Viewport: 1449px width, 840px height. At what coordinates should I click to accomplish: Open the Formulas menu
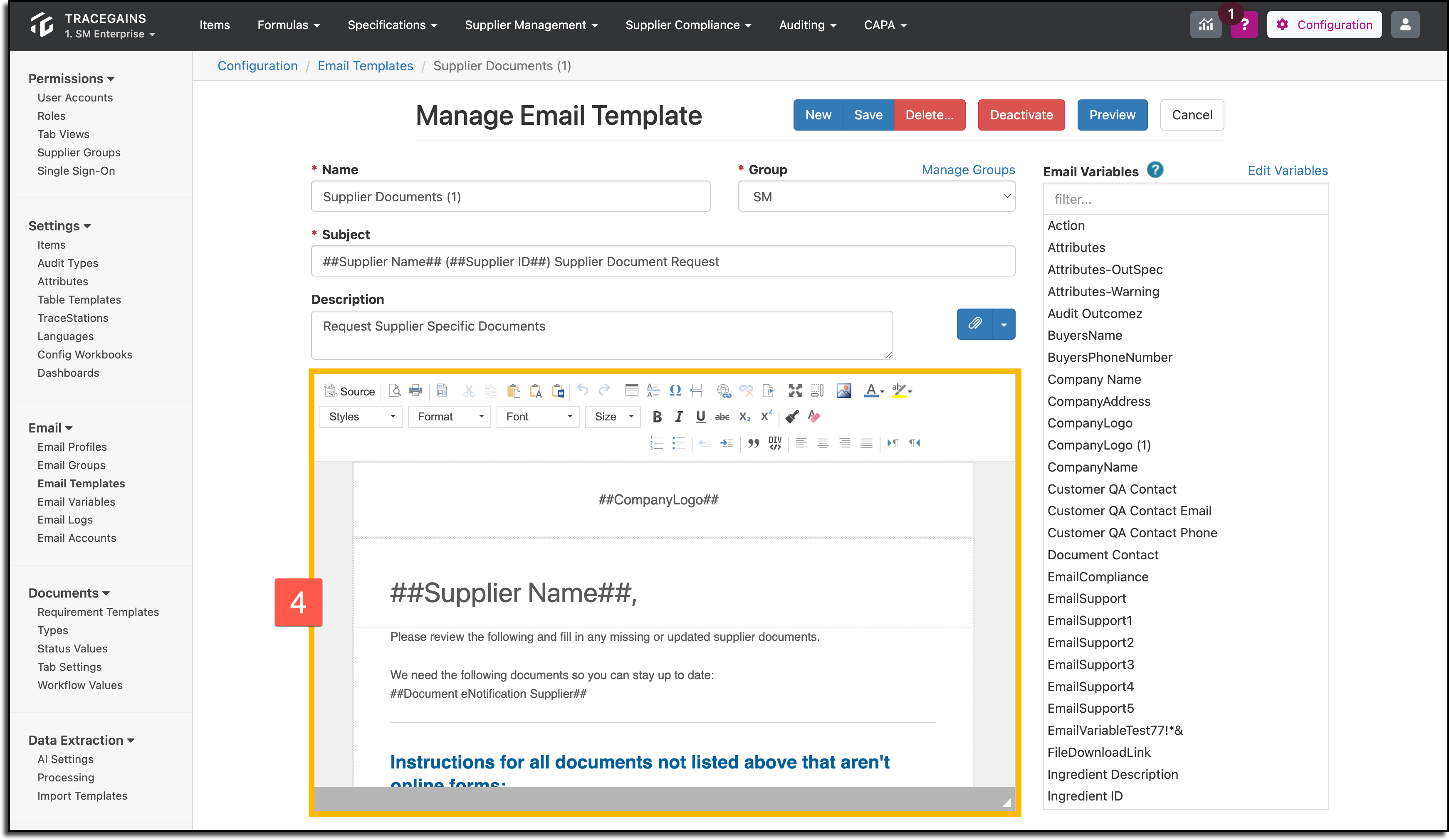pos(289,25)
